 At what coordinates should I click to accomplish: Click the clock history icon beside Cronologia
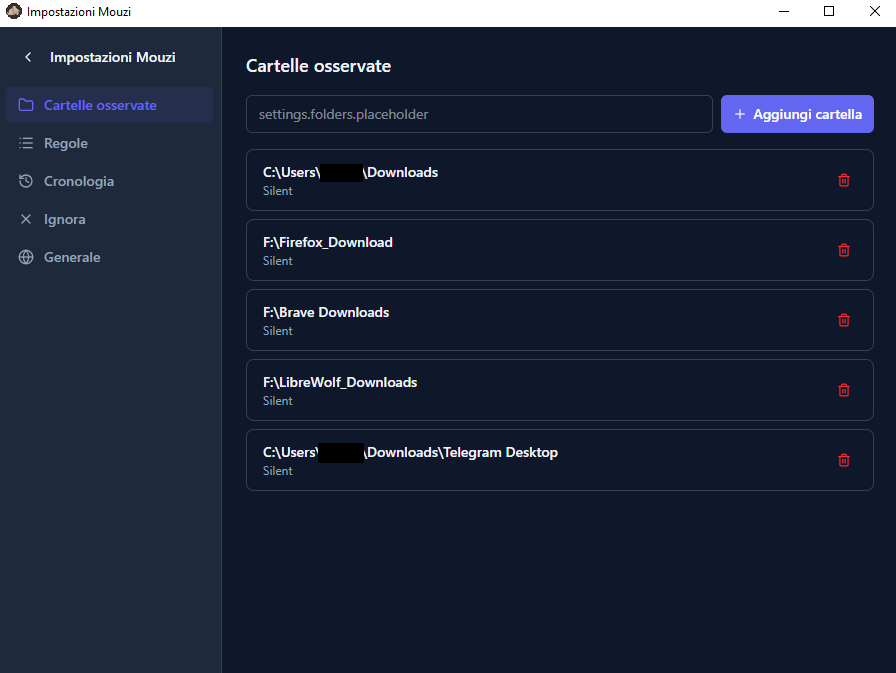coord(26,181)
